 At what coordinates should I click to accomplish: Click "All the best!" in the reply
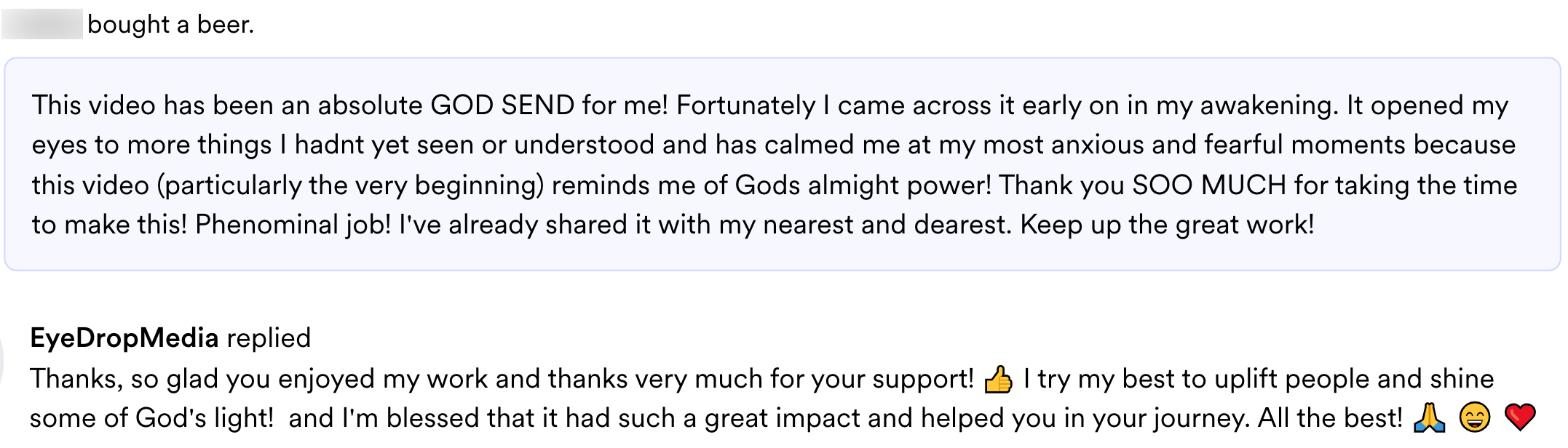point(1330,418)
